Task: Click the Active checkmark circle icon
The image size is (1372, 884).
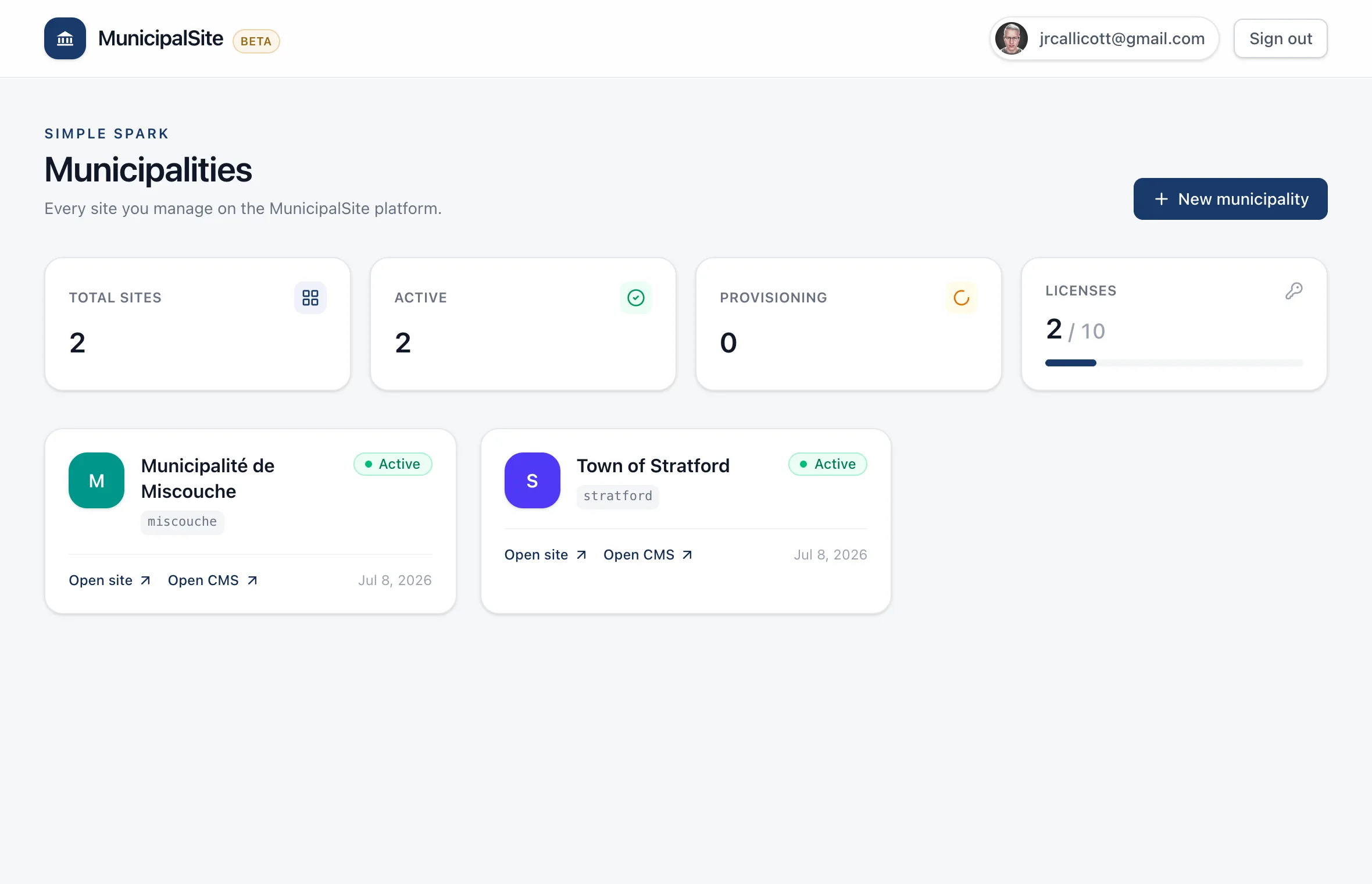Action: tap(636, 298)
